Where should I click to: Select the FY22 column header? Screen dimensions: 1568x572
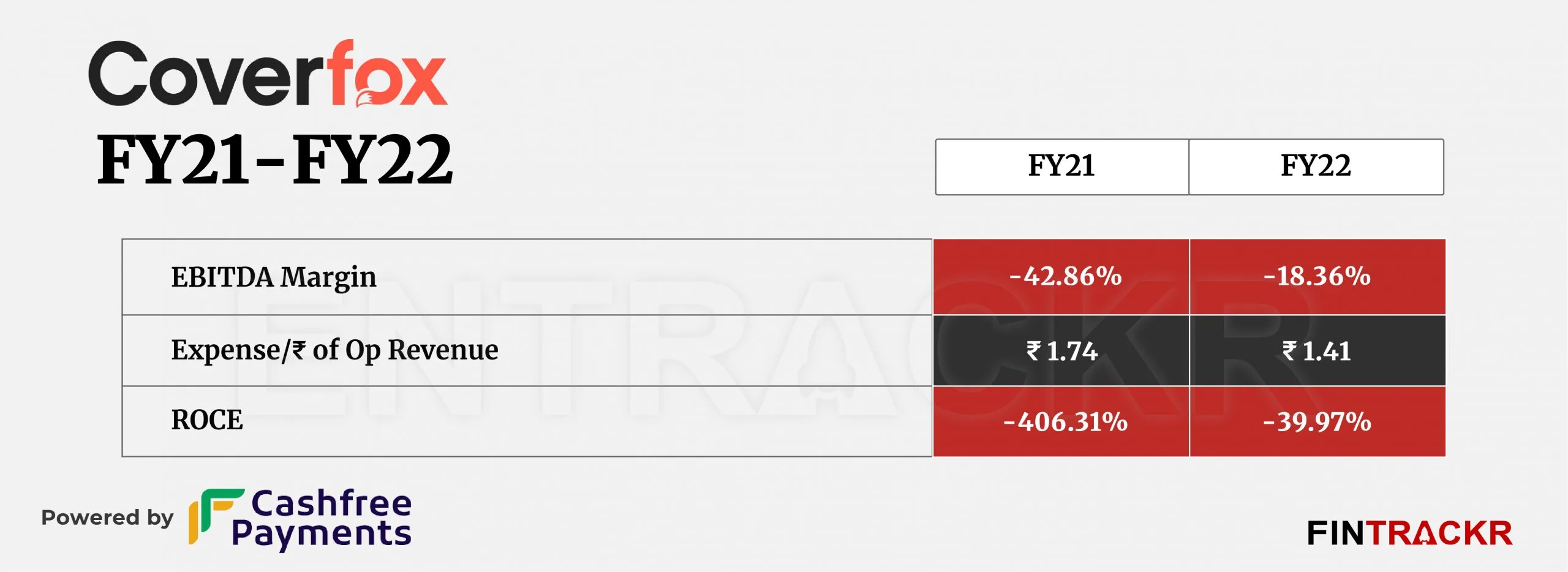tap(1316, 167)
